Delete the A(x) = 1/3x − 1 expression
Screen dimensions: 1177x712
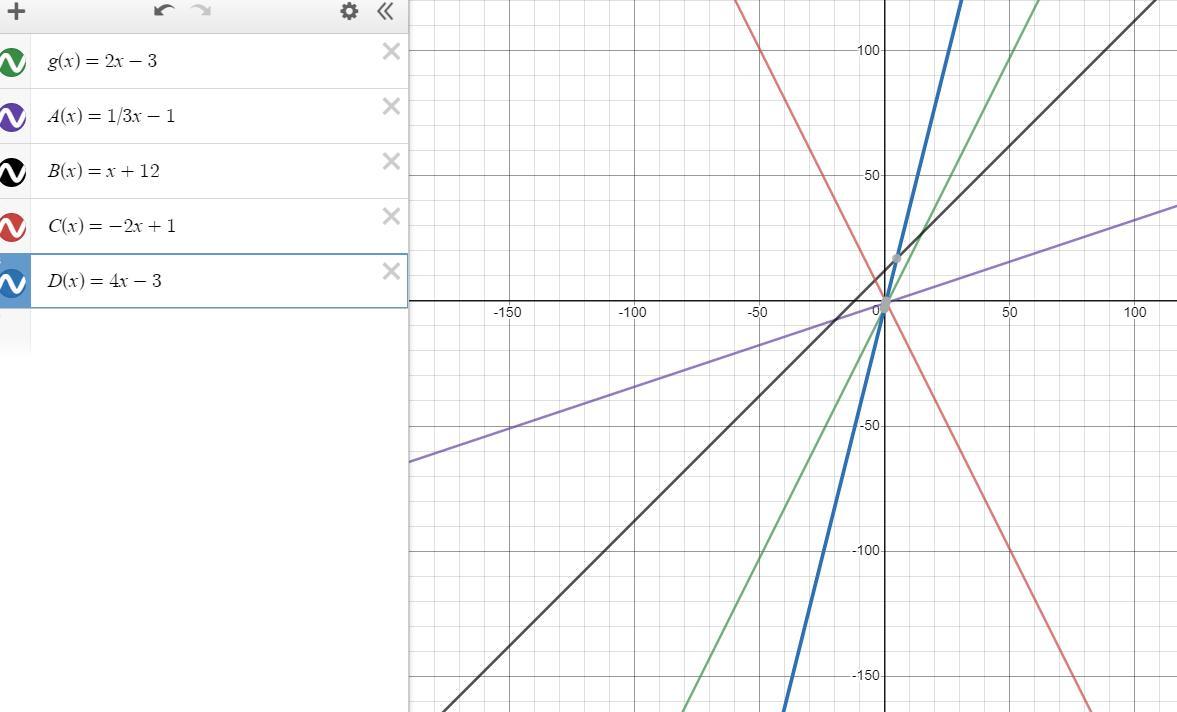(x=391, y=107)
